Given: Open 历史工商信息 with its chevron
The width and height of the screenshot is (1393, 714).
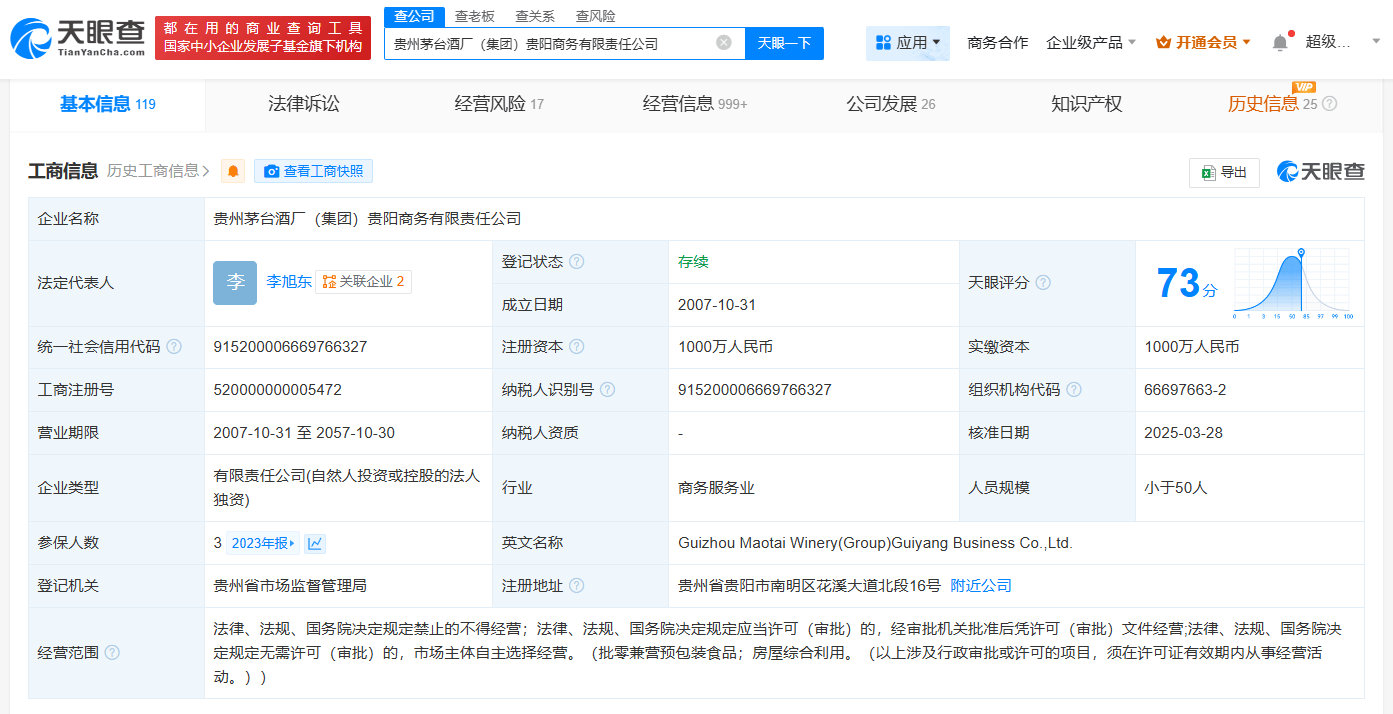Looking at the screenshot, I should [x=159, y=171].
